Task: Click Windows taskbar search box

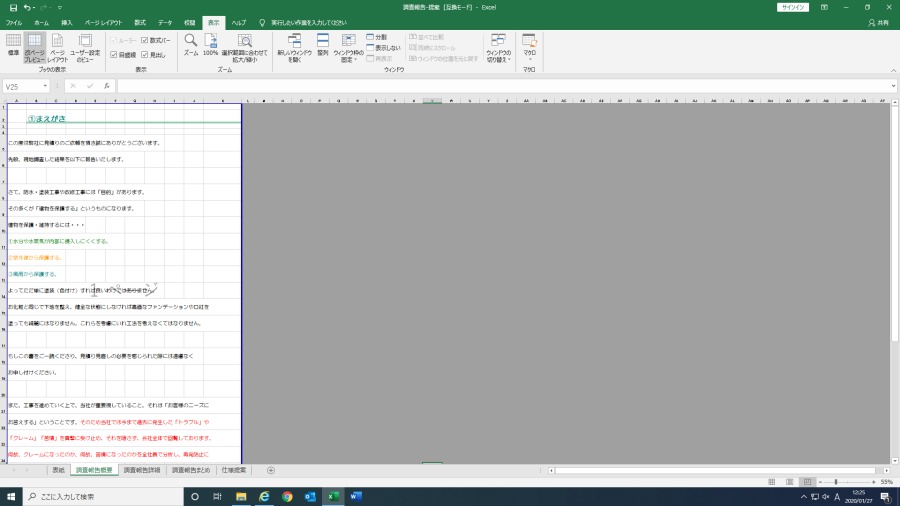Action: [x=103, y=496]
